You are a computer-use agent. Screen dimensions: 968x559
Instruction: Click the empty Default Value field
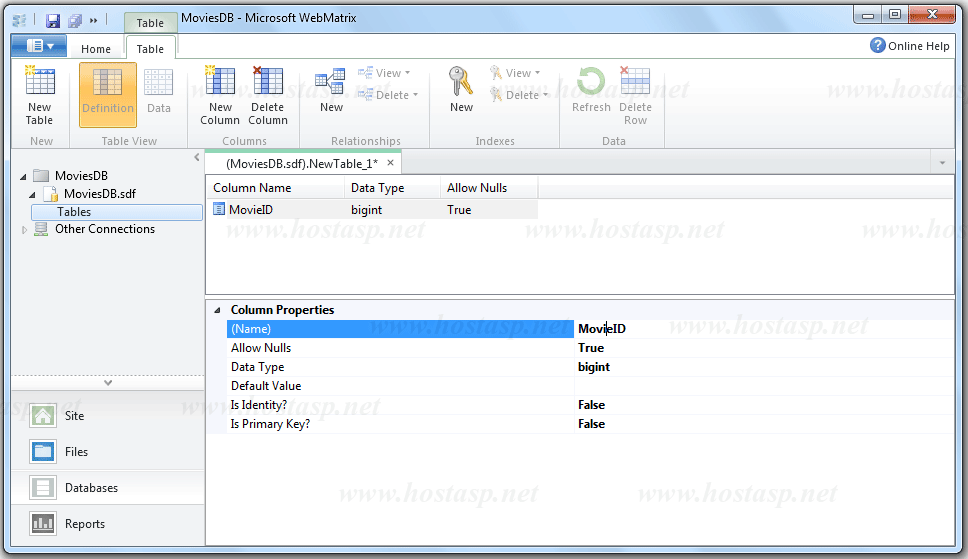pos(764,386)
